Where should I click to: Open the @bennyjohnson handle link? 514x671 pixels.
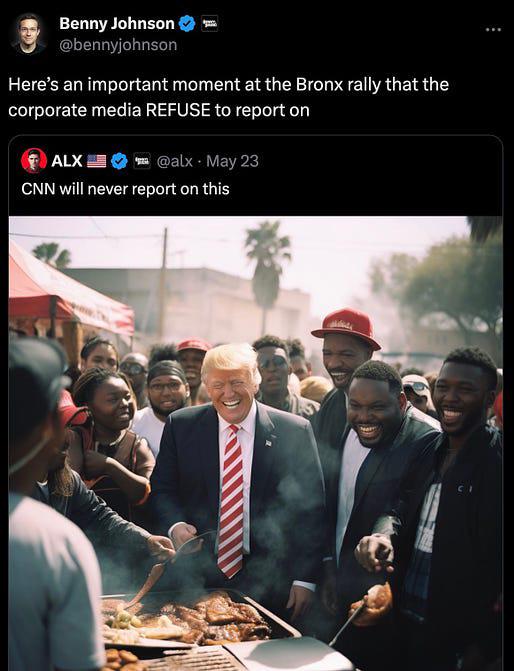[118, 45]
